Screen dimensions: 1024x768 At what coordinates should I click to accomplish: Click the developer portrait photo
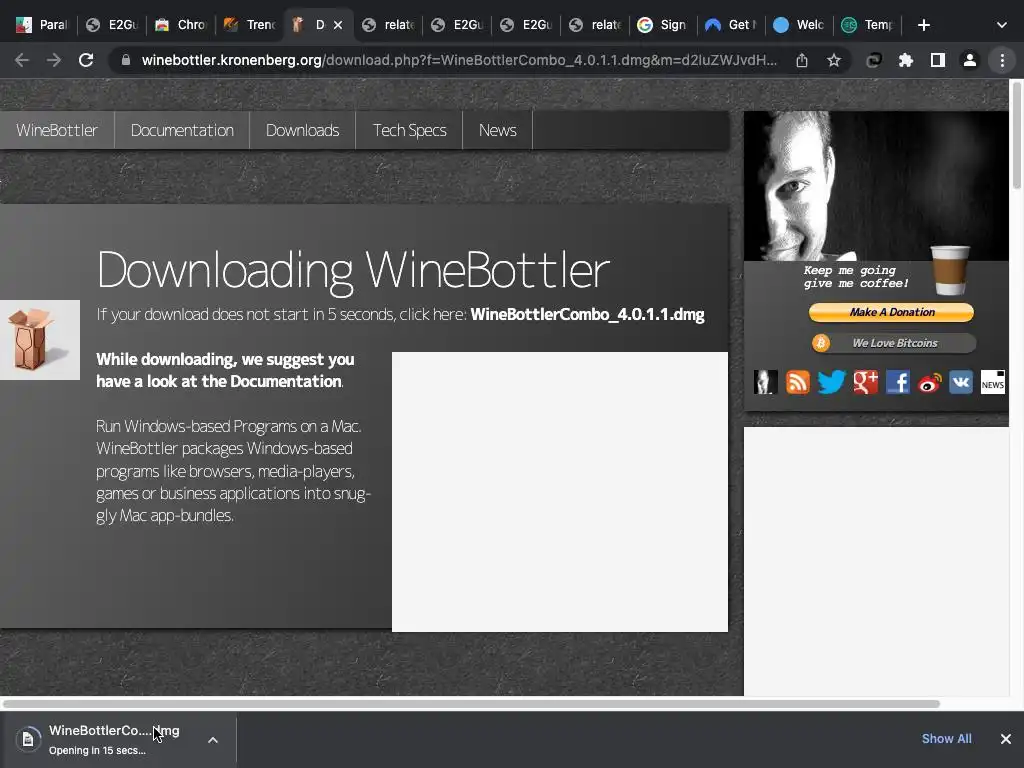click(876, 186)
